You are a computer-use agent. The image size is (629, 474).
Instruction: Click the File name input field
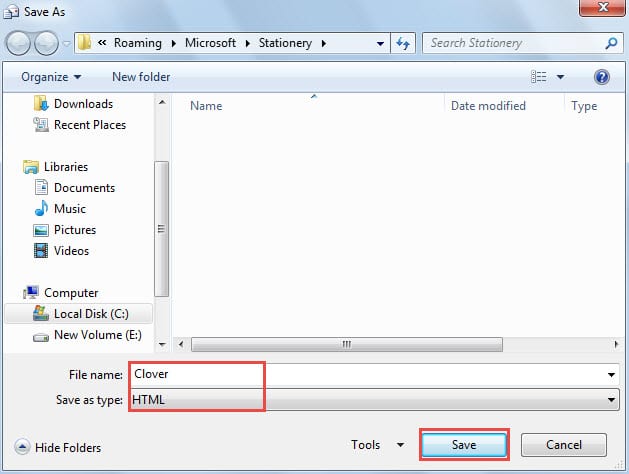tap(370, 374)
